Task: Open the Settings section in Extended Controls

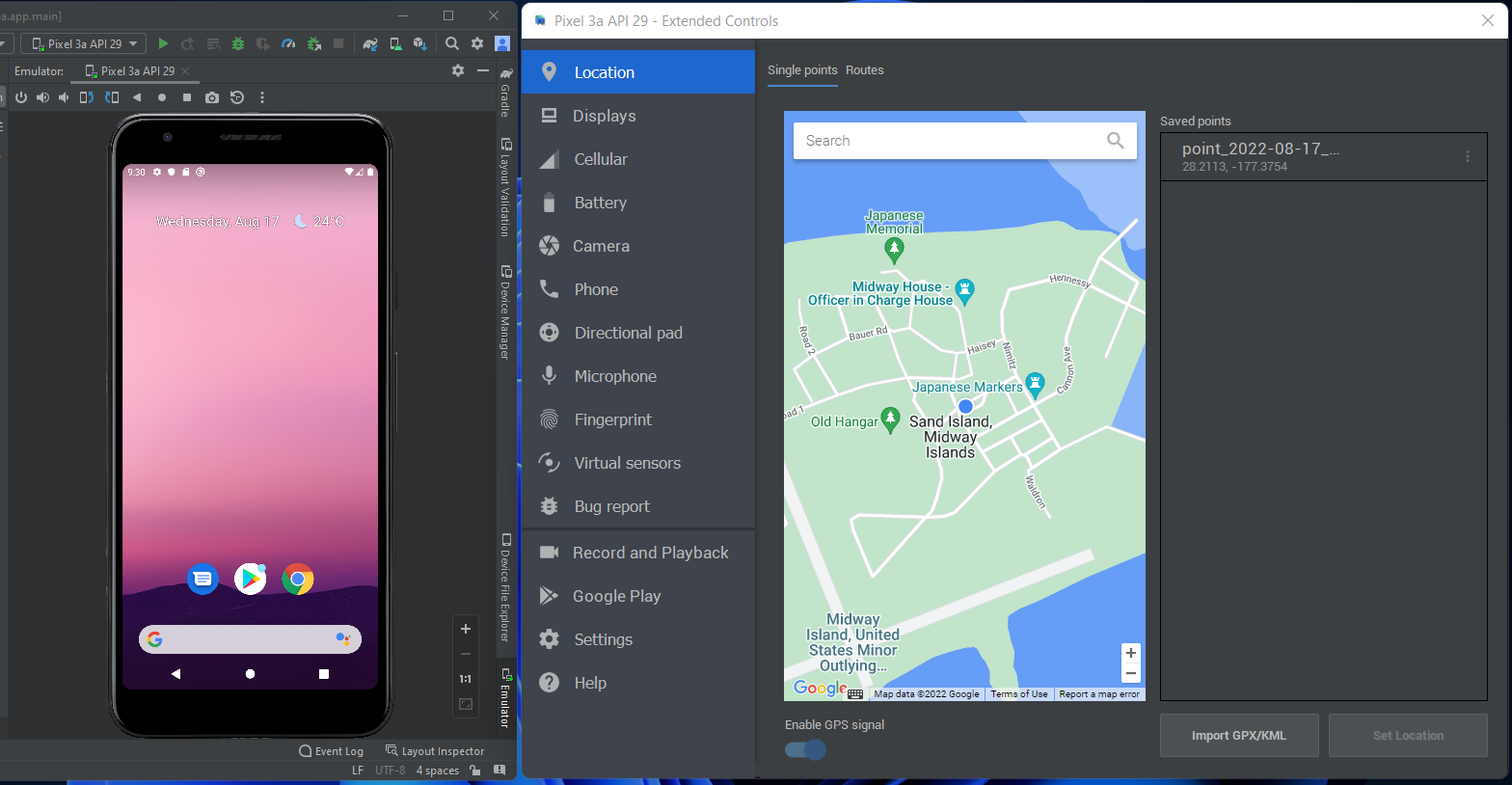Action: point(638,639)
